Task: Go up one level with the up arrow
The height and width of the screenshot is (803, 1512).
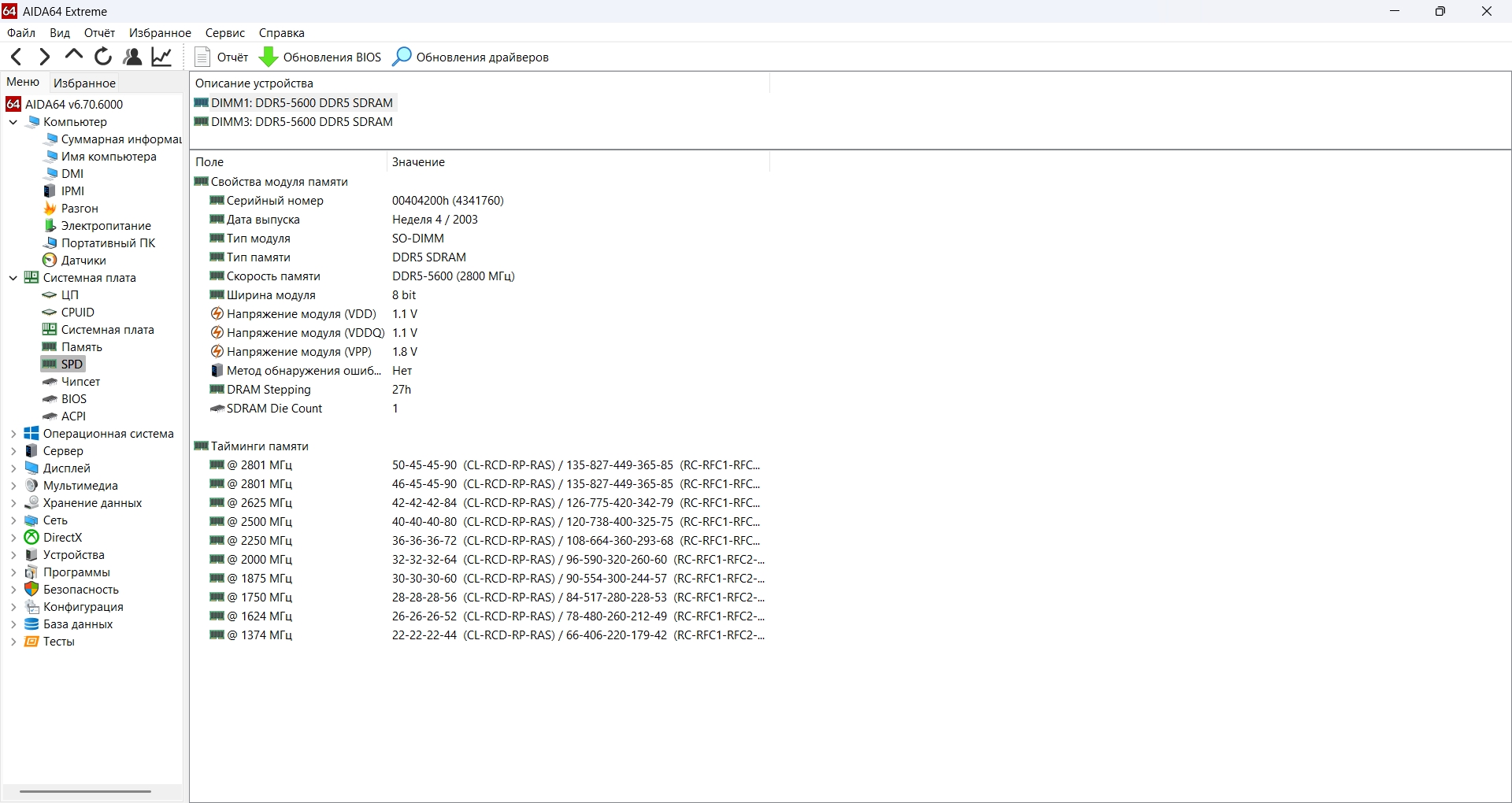Action: pos(74,56)
